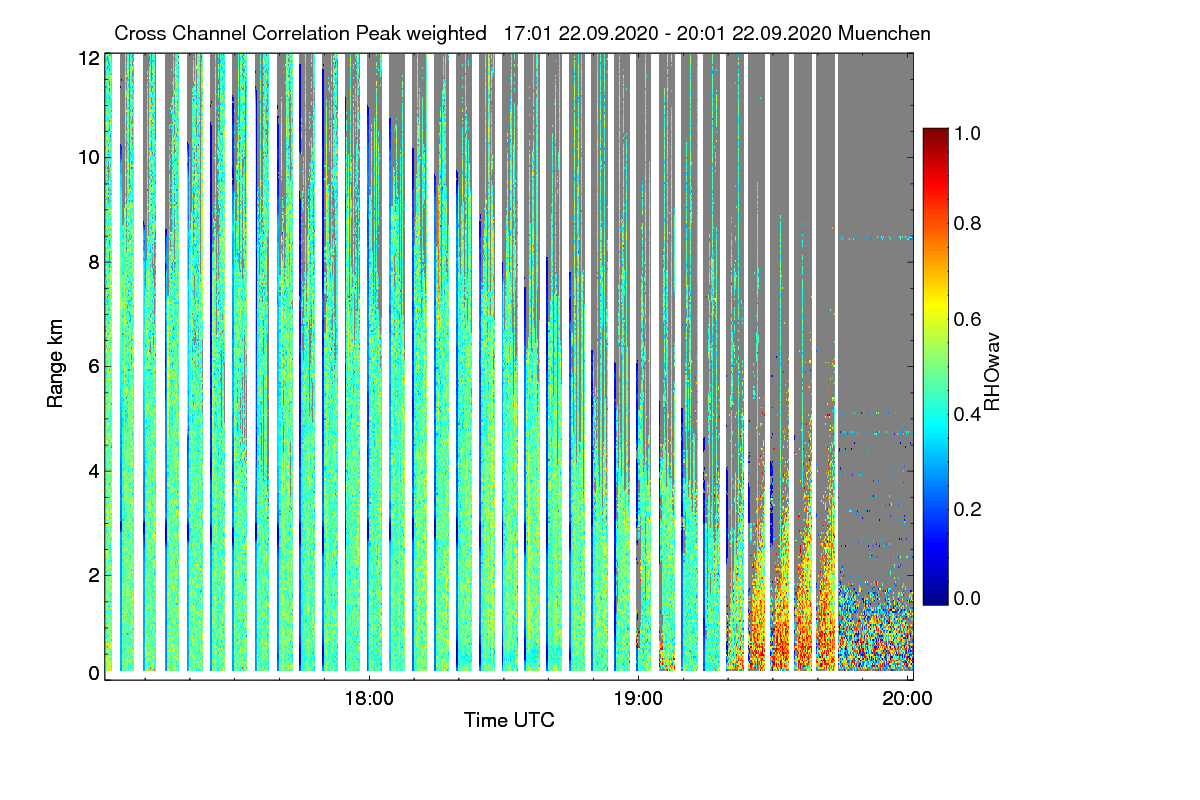
Task: Click the 'RHOwav' colorbar label
Action: (x=992, y=372)
